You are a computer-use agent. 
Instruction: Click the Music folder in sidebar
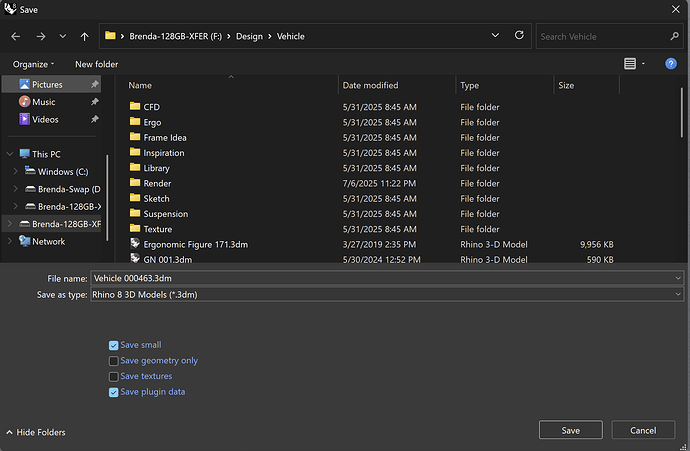pyautogui.click(x=43, y=102)
